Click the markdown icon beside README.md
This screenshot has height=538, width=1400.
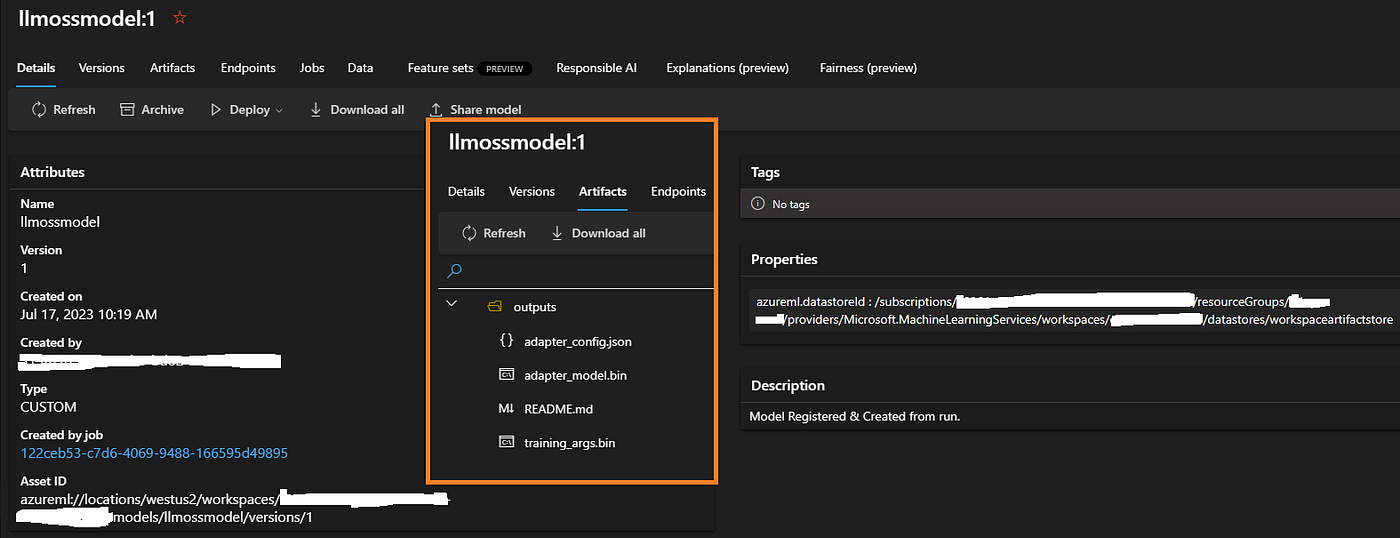tap(506, 409)
